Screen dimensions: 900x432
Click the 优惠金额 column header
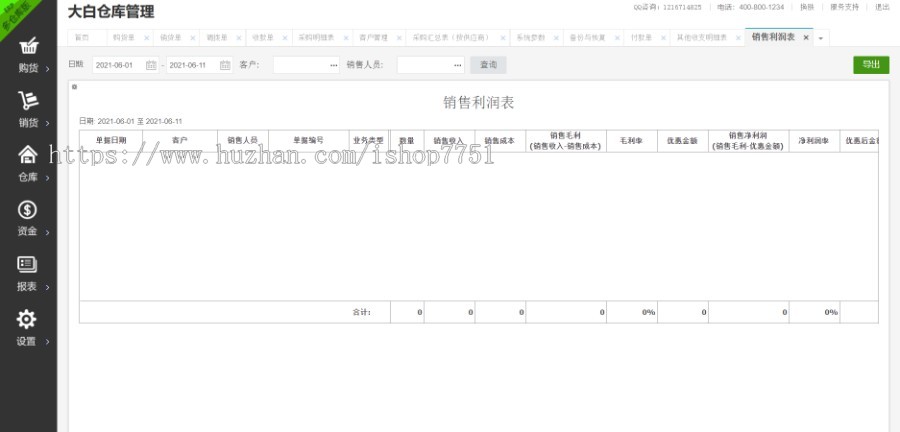click(683, 141)
